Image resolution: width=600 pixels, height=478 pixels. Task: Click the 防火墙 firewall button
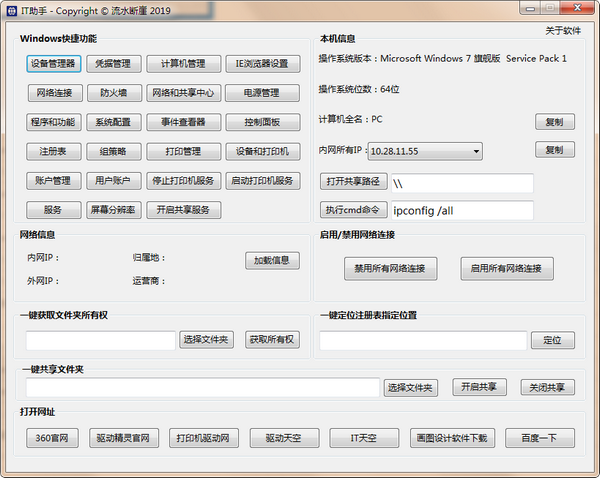pos(113,94)
